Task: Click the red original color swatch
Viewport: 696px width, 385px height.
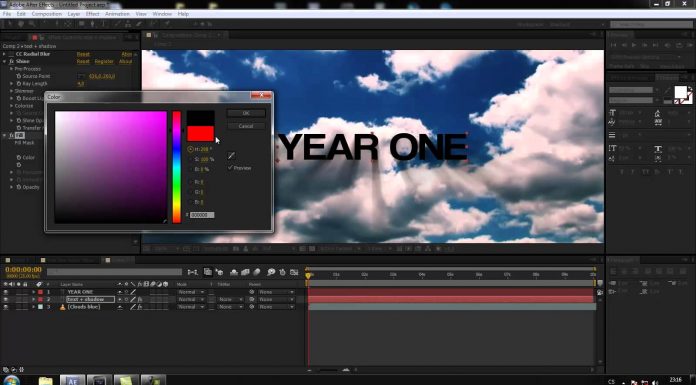Action: 200,134
